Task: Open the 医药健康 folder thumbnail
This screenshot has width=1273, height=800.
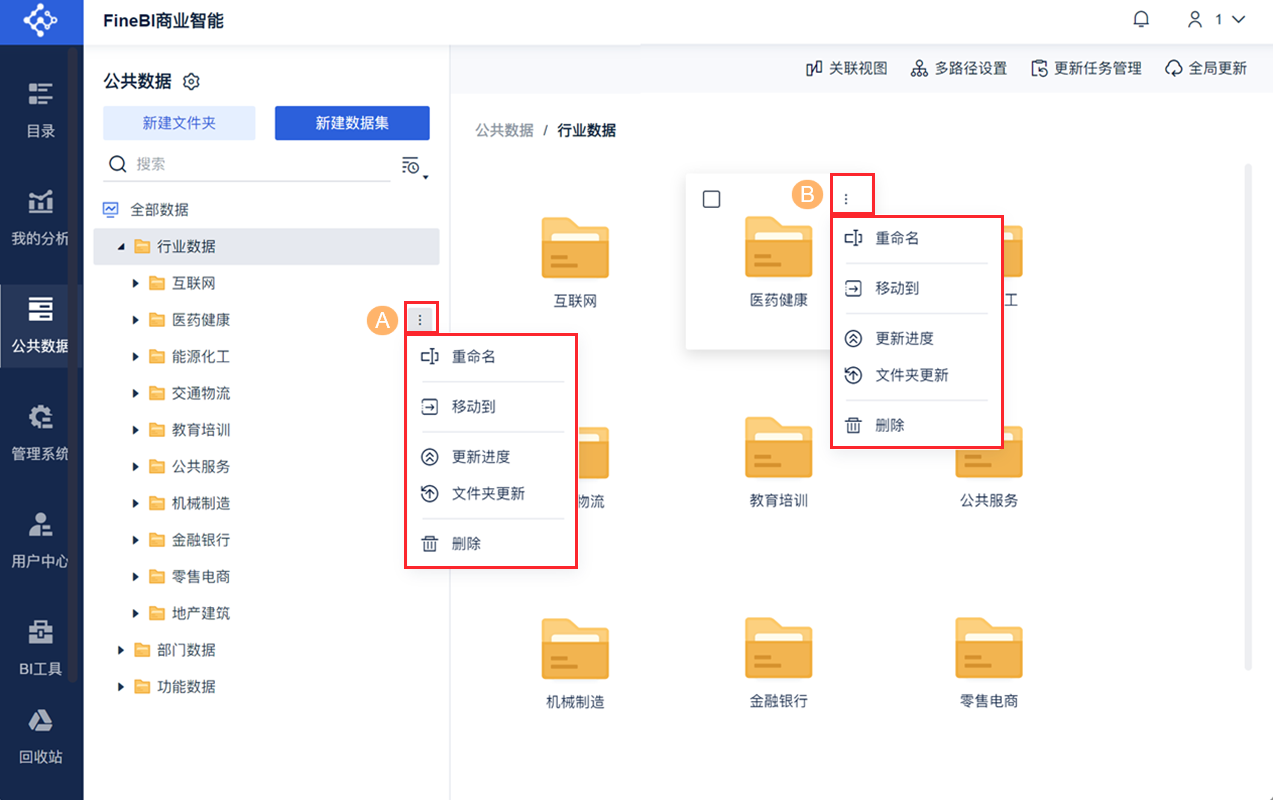Action: pos(779,247)
